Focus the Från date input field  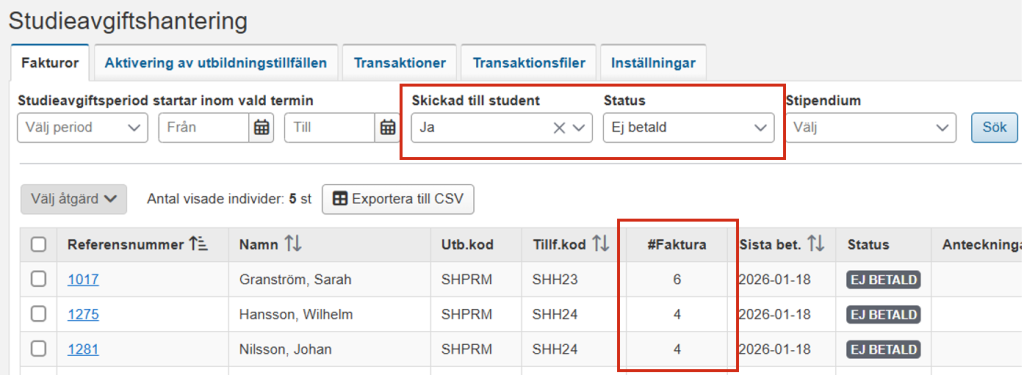coord(204,127)
